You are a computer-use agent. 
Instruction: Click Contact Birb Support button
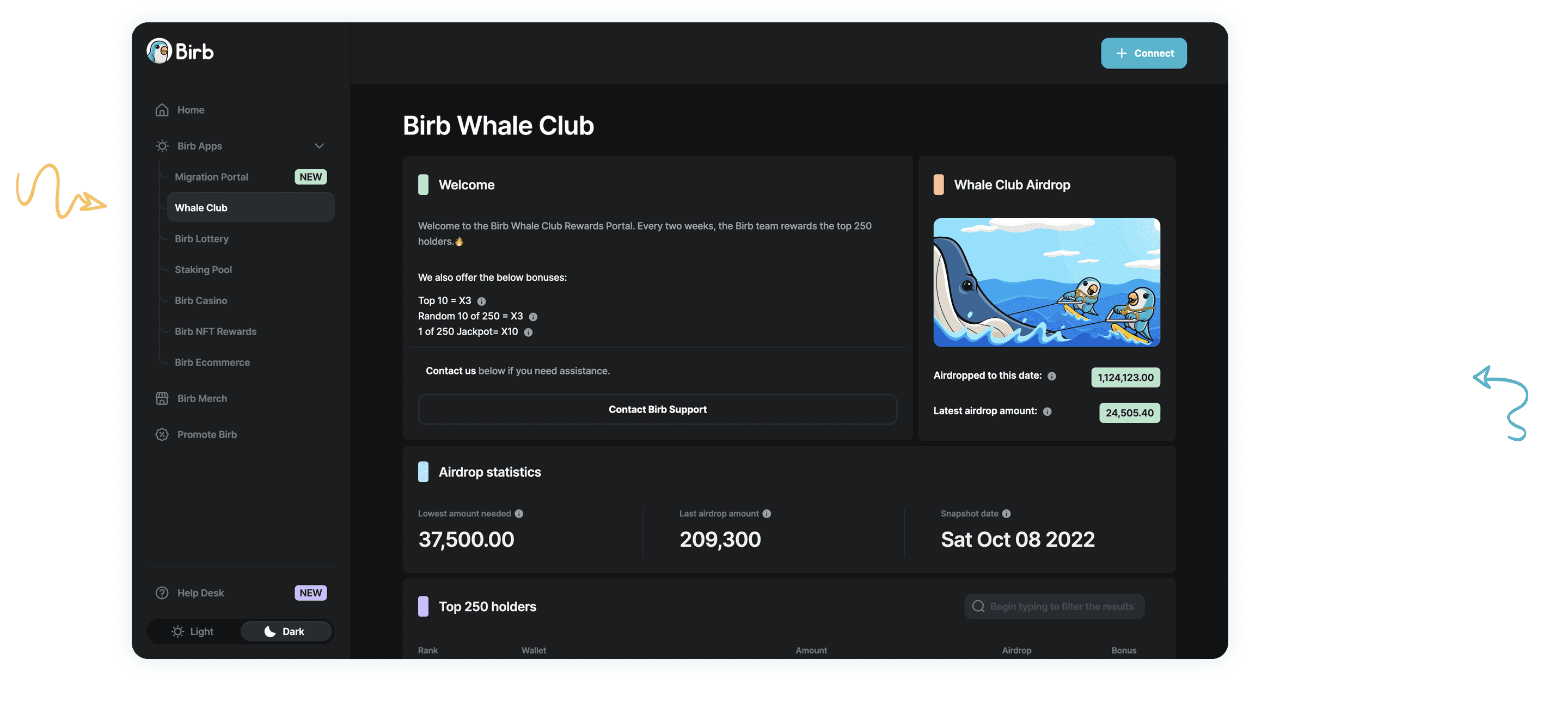[657, 409]
